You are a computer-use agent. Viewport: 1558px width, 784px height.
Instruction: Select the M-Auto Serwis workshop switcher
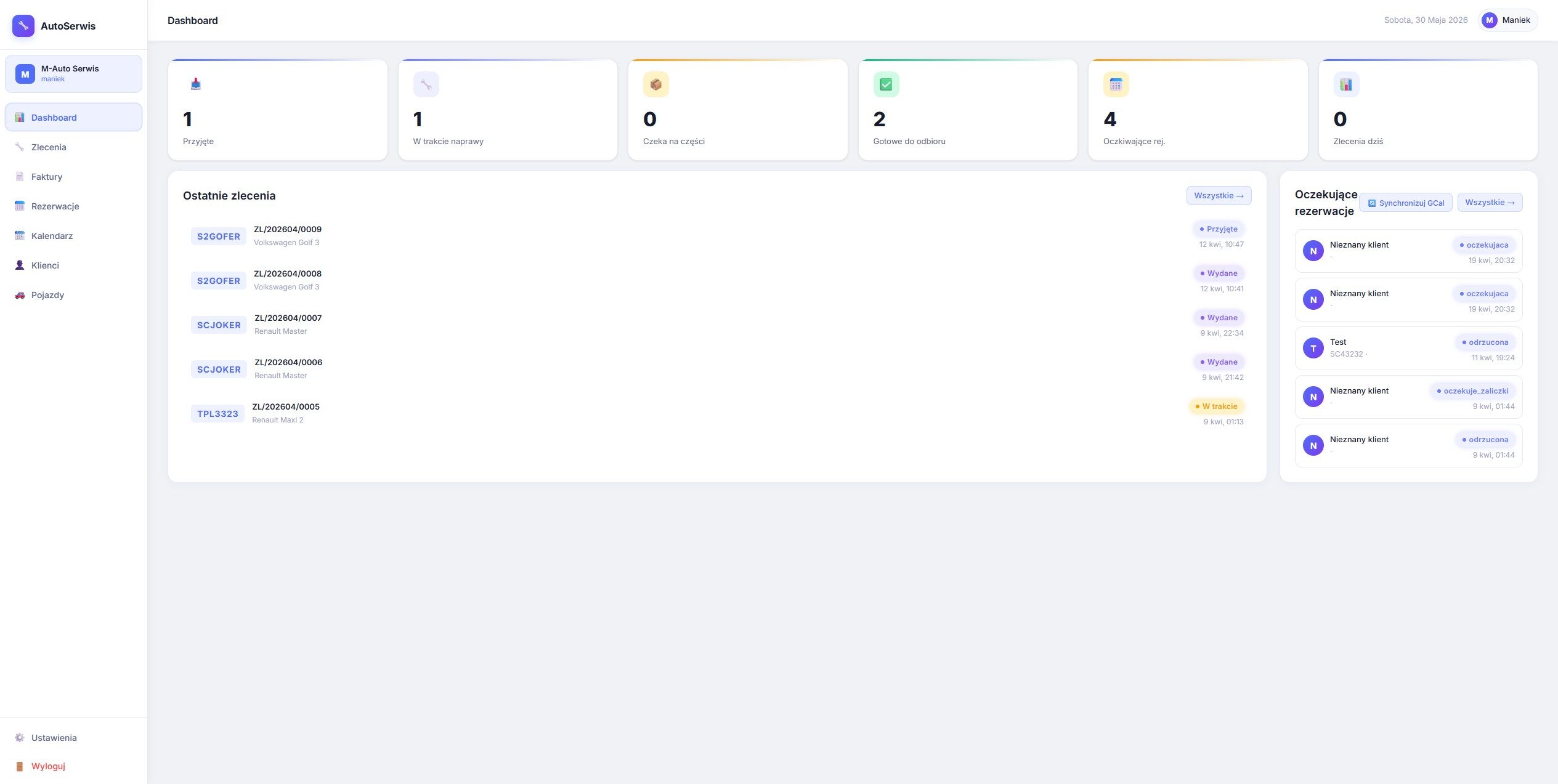point(73,74)
